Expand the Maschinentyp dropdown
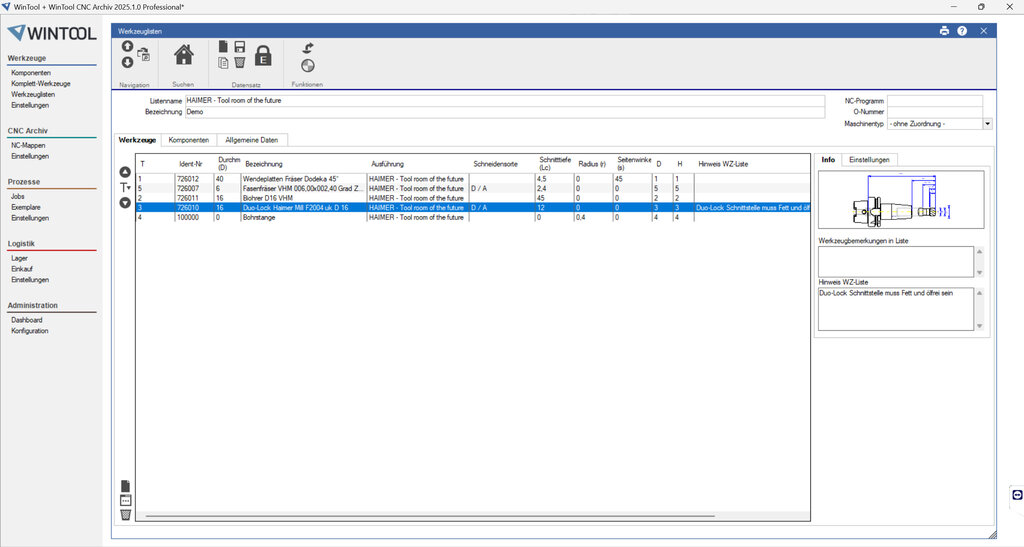Viewport: 1024px width, 547px height. click(987, 123)
